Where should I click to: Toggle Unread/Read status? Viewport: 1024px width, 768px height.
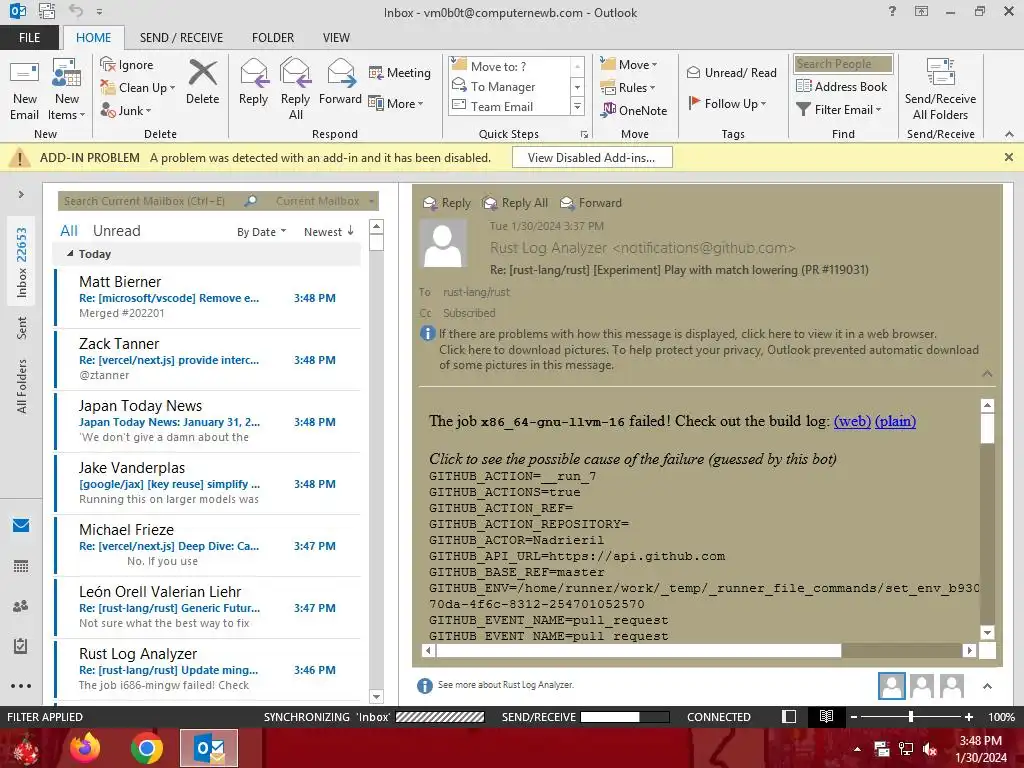click(731, 72)
